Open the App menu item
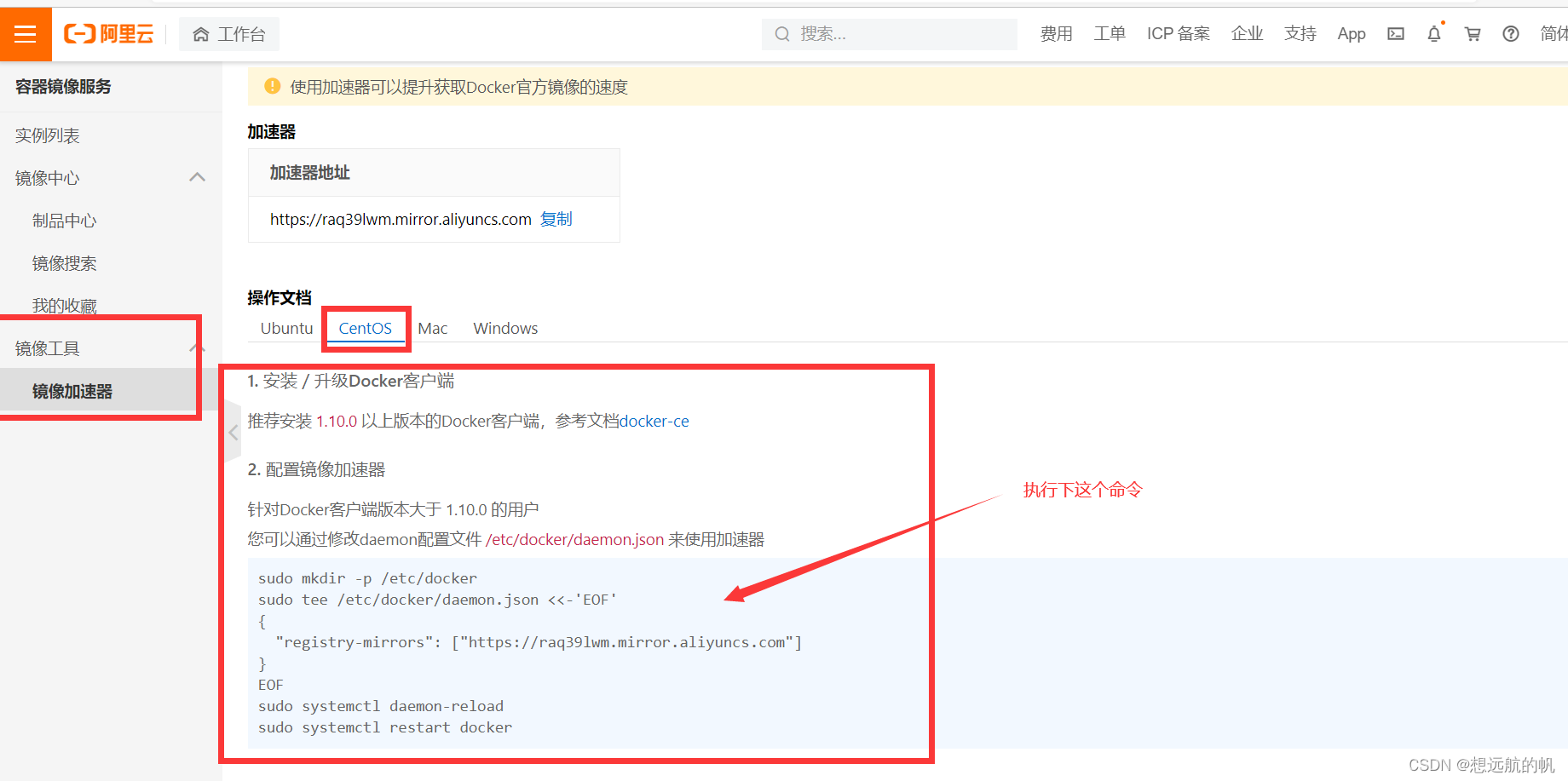This screenshot has height=781, width=1568. pyautogui.click(x=1352, y=34)
